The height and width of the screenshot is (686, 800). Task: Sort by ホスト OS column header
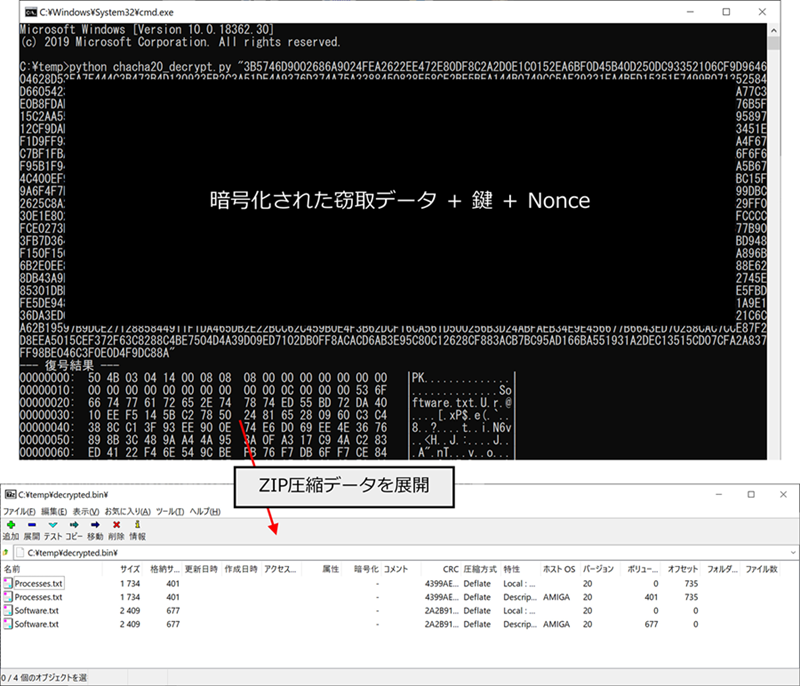coord(559,569)
